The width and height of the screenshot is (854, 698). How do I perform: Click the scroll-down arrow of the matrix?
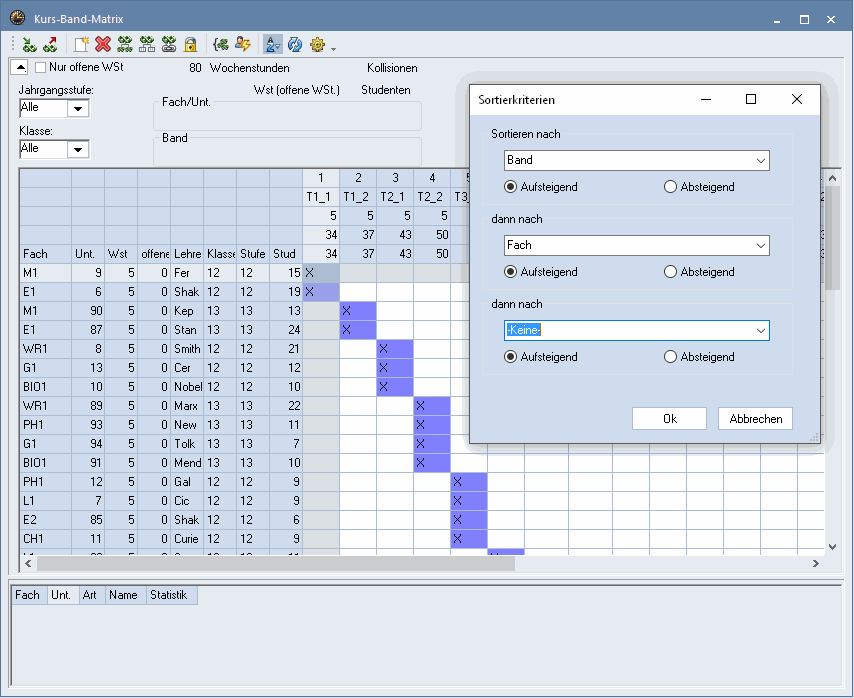click(x=832, y=547)
